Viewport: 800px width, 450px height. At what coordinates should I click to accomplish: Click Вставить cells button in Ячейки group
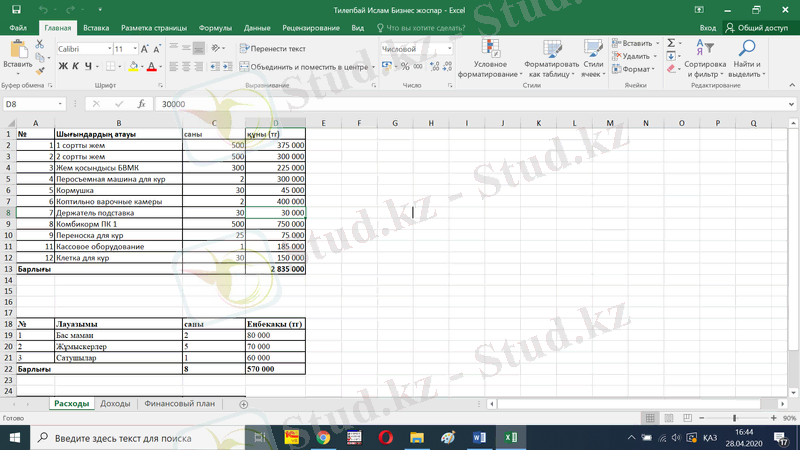[x=633, y=43]
